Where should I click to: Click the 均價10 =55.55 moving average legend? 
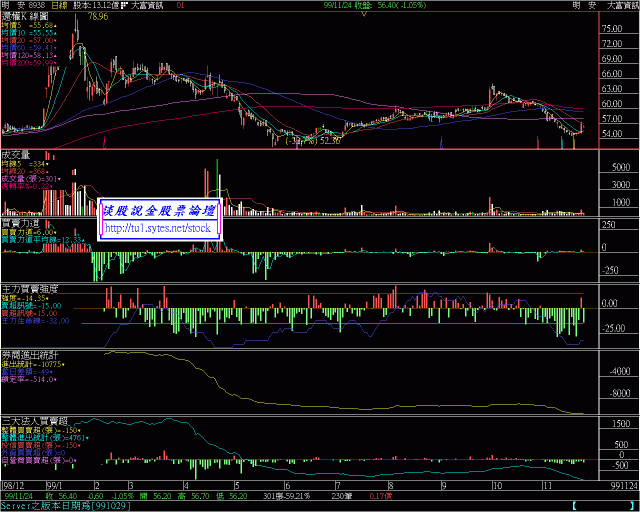tap(29, 33)
